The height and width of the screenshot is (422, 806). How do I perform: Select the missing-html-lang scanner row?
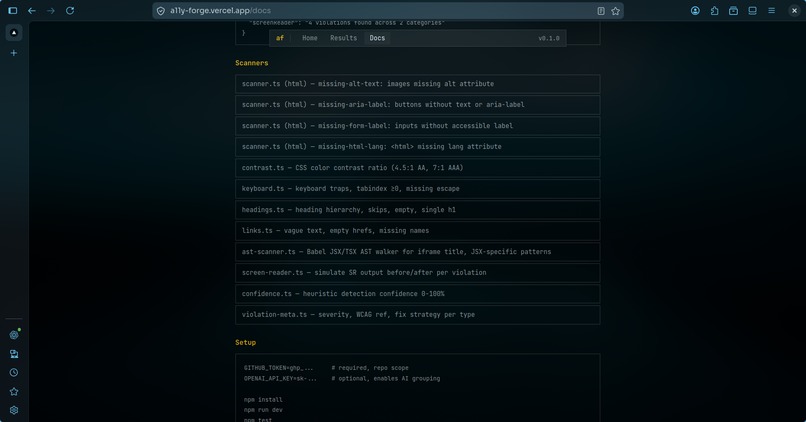[417, 146]
